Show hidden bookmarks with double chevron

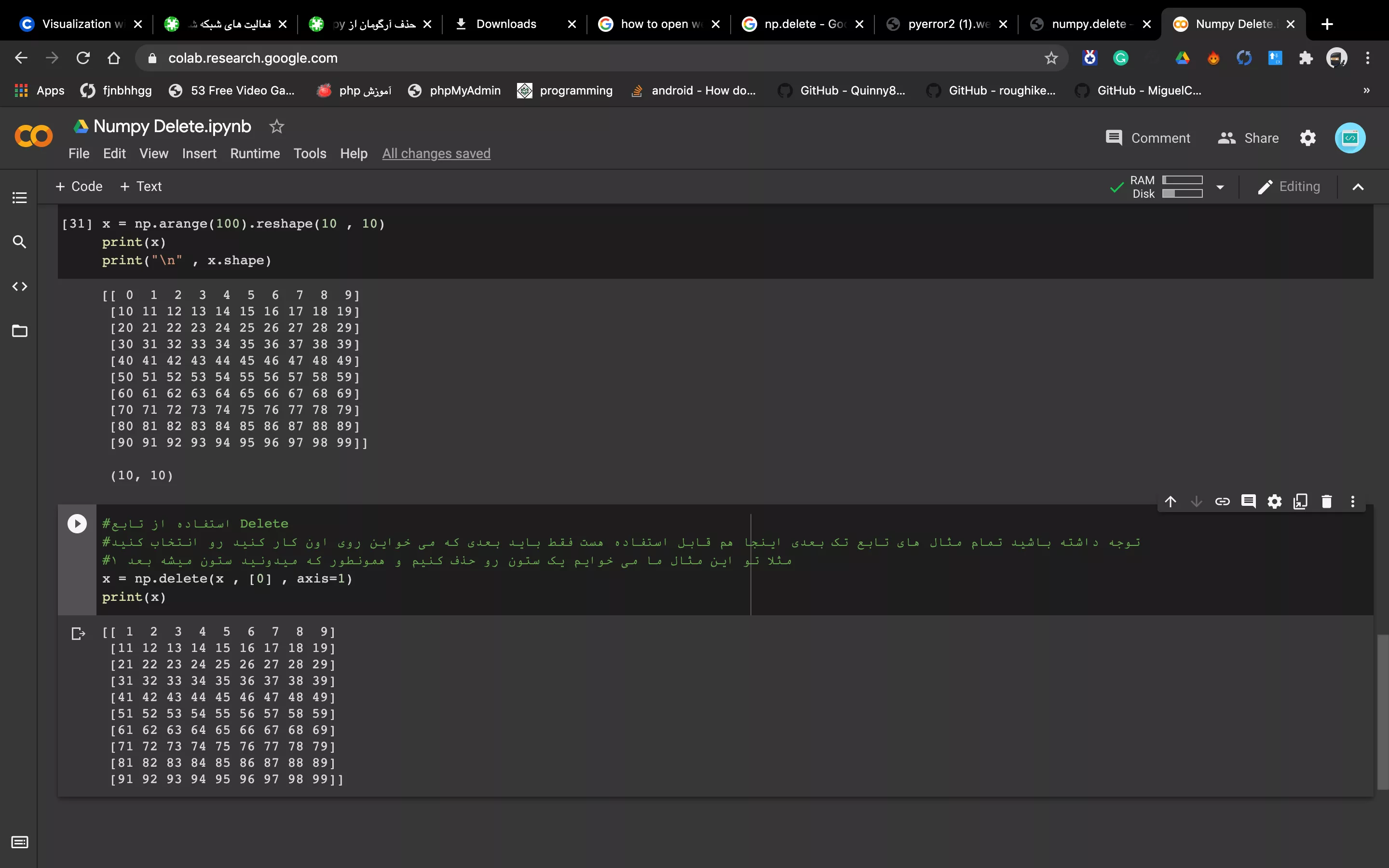click(1367, 91)
